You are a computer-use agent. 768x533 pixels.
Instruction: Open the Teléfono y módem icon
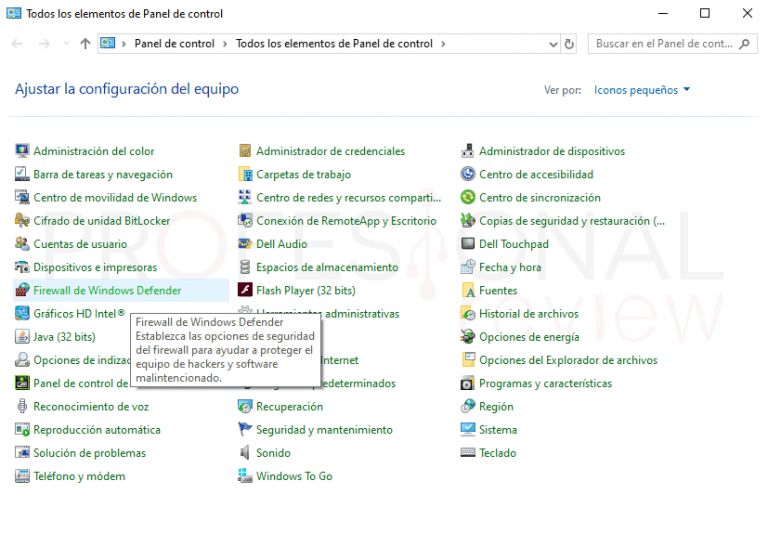tap(22, 476)
